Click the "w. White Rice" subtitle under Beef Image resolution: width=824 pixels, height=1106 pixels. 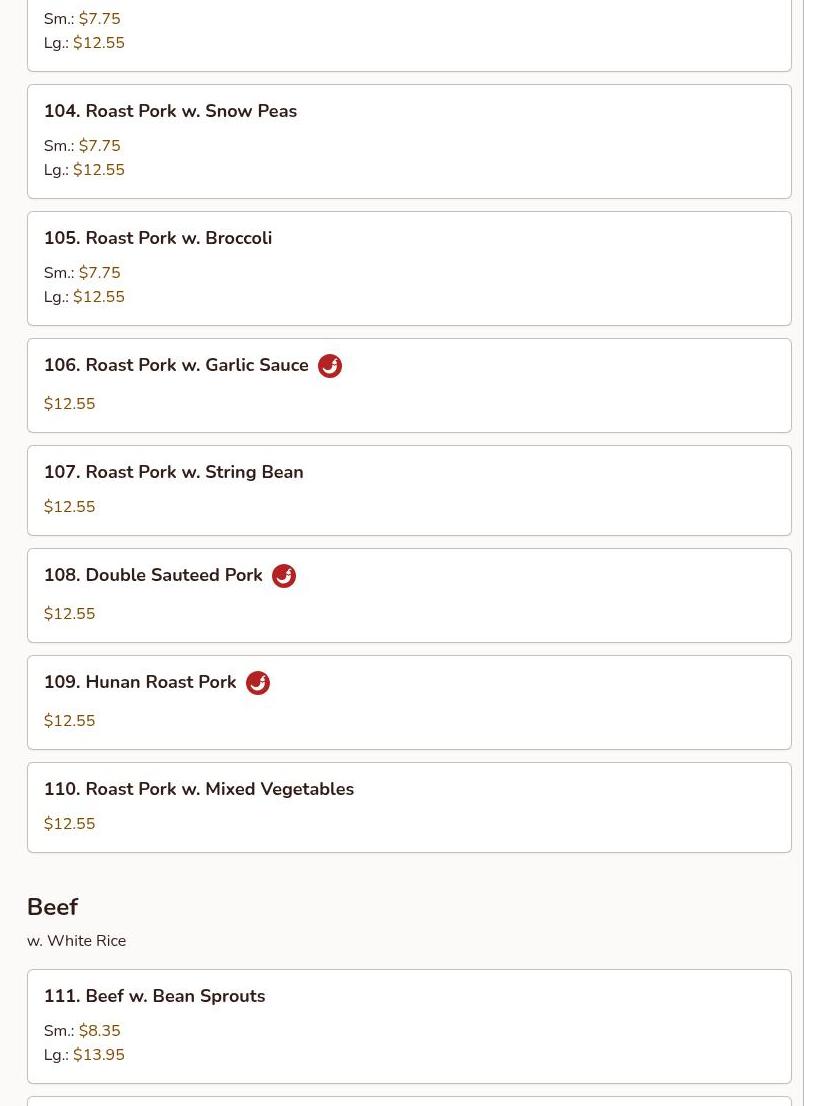click(77, 941)
